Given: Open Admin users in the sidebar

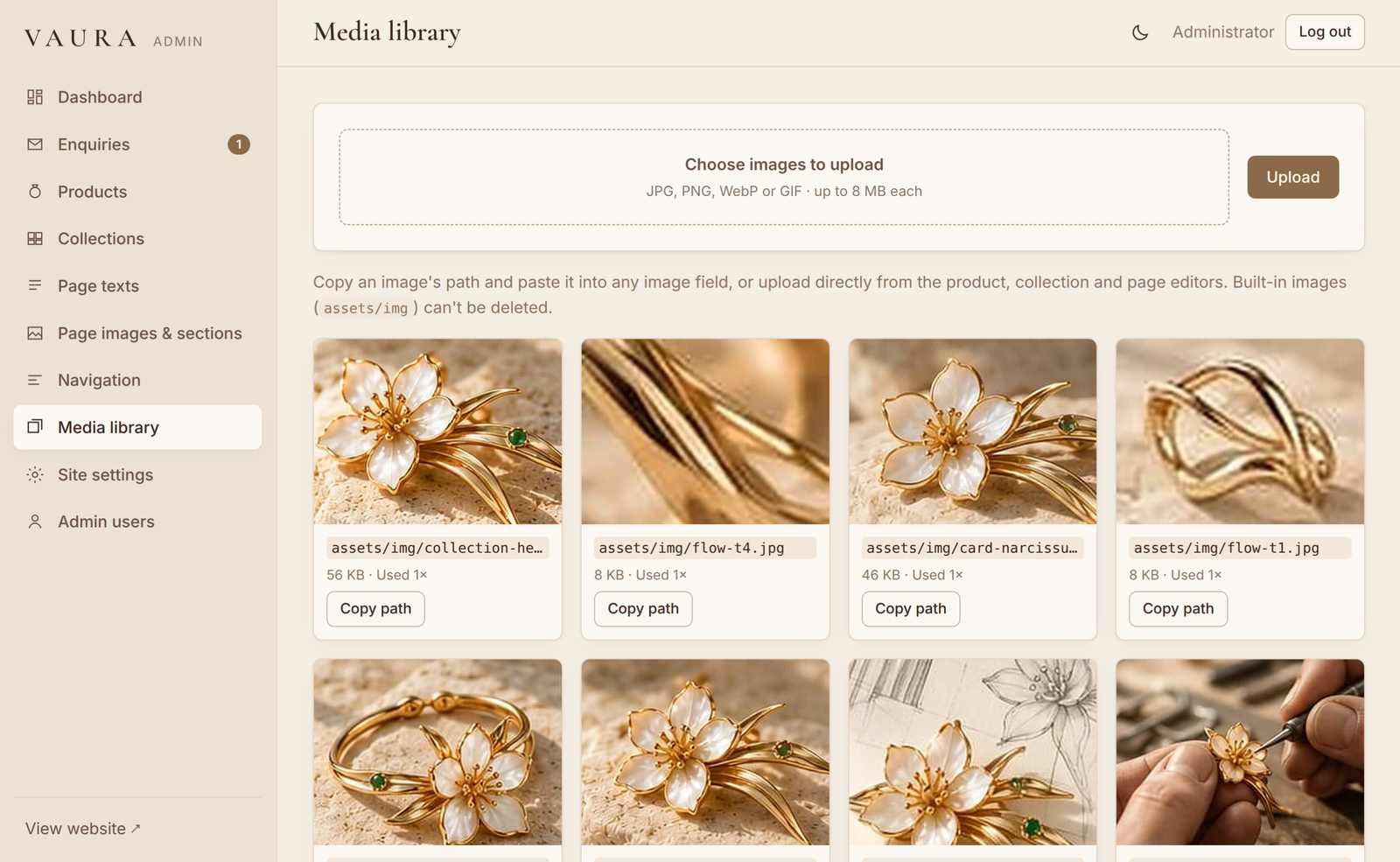Looking at the screenshot, I should [x=137, y=522].
